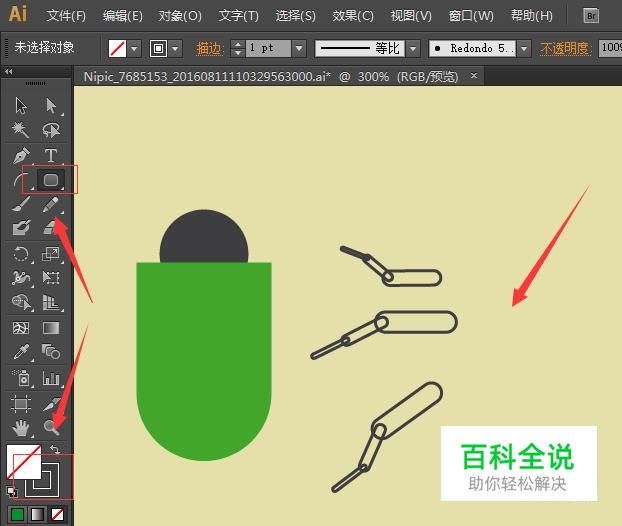Select the Zoom tool
The height and width of the screenshot is (526, 622).
coord(51,428)
